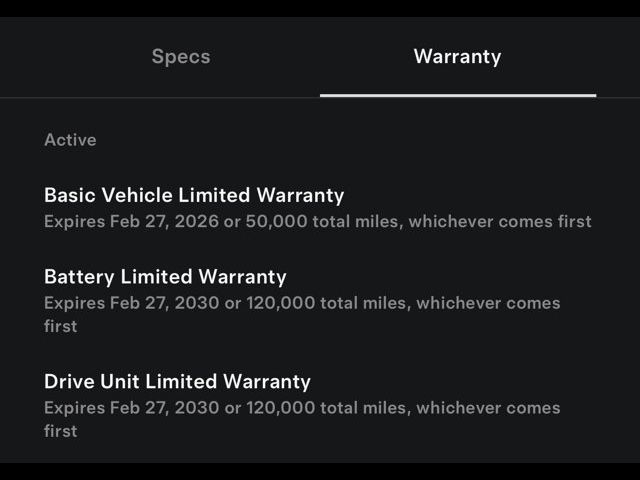Viewport: 640px width, 480px height.
Task: Open Battery Limited Warranty entry
Action: tap(165, 277)
